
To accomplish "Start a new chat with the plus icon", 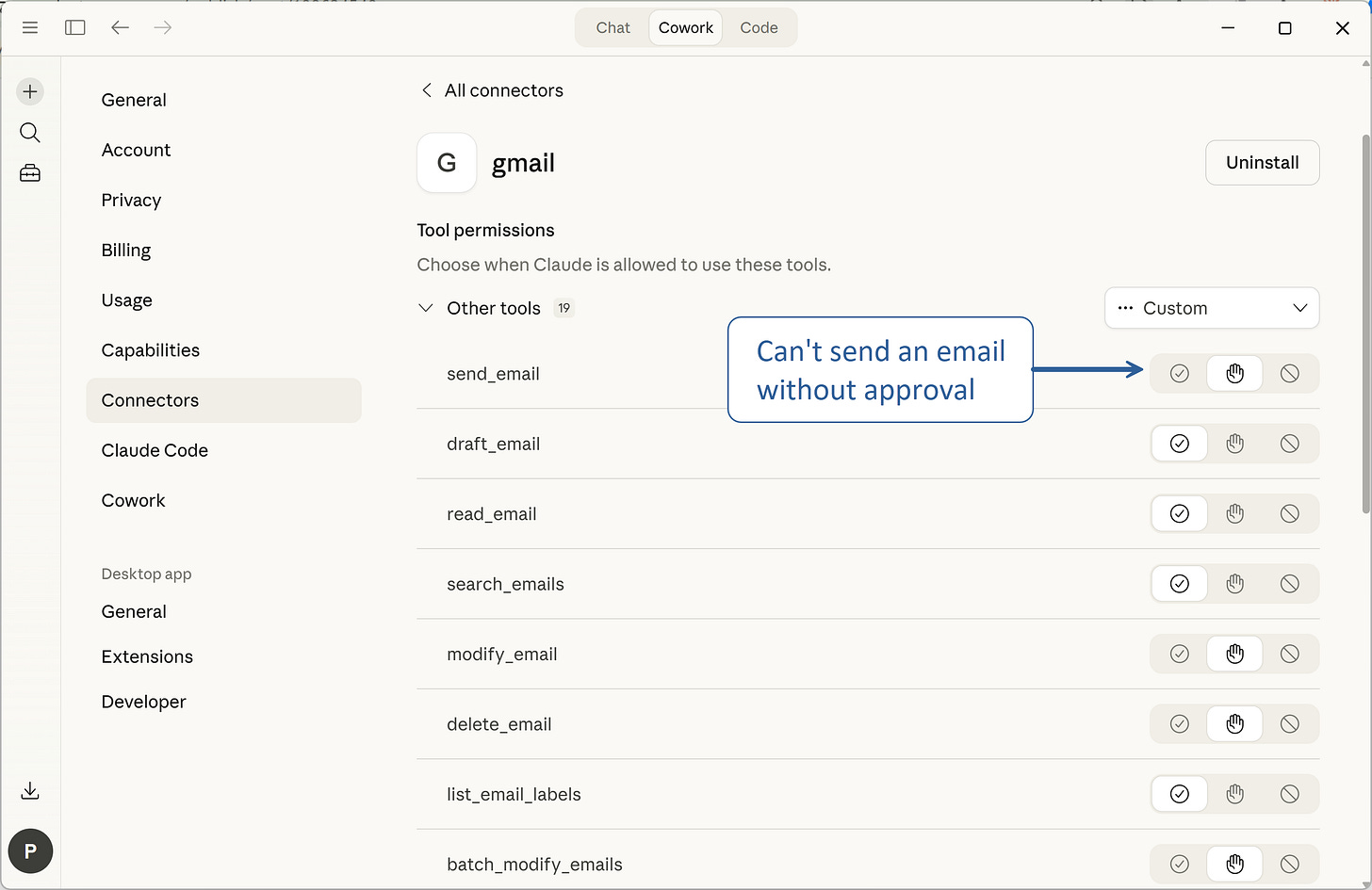I will [x=29, y=91].
